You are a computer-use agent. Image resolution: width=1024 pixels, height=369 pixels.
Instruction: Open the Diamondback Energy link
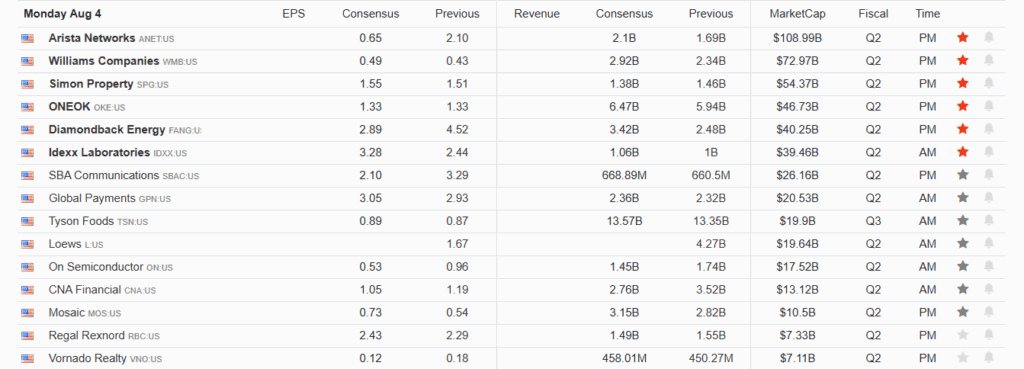(107, 130)
